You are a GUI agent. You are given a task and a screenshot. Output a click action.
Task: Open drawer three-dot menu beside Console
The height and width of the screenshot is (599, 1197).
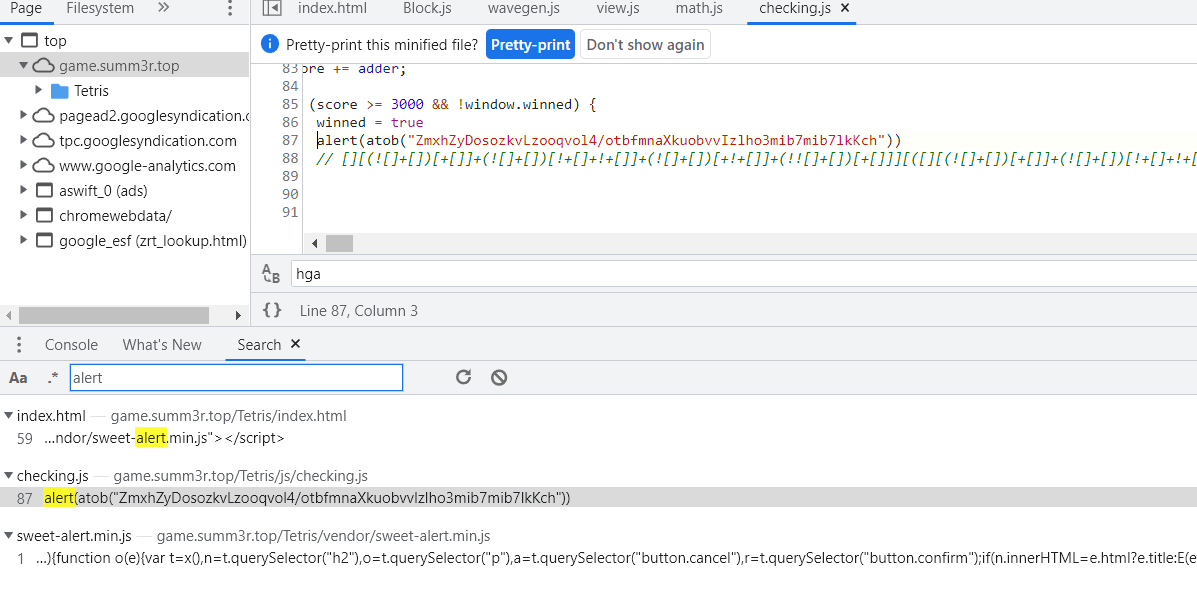(x=19, y=345)
